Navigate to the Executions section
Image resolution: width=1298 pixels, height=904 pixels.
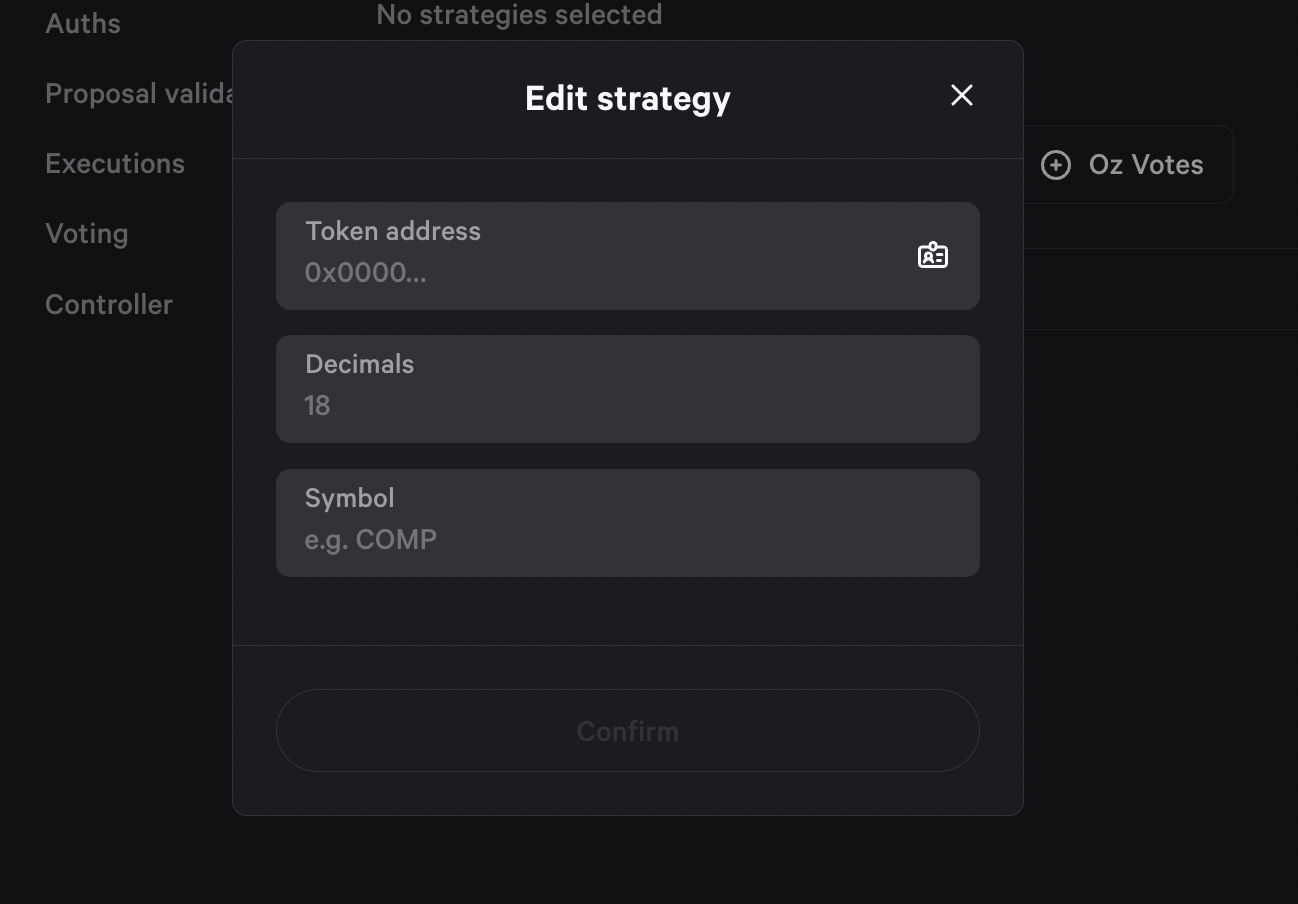coord(115,163)
